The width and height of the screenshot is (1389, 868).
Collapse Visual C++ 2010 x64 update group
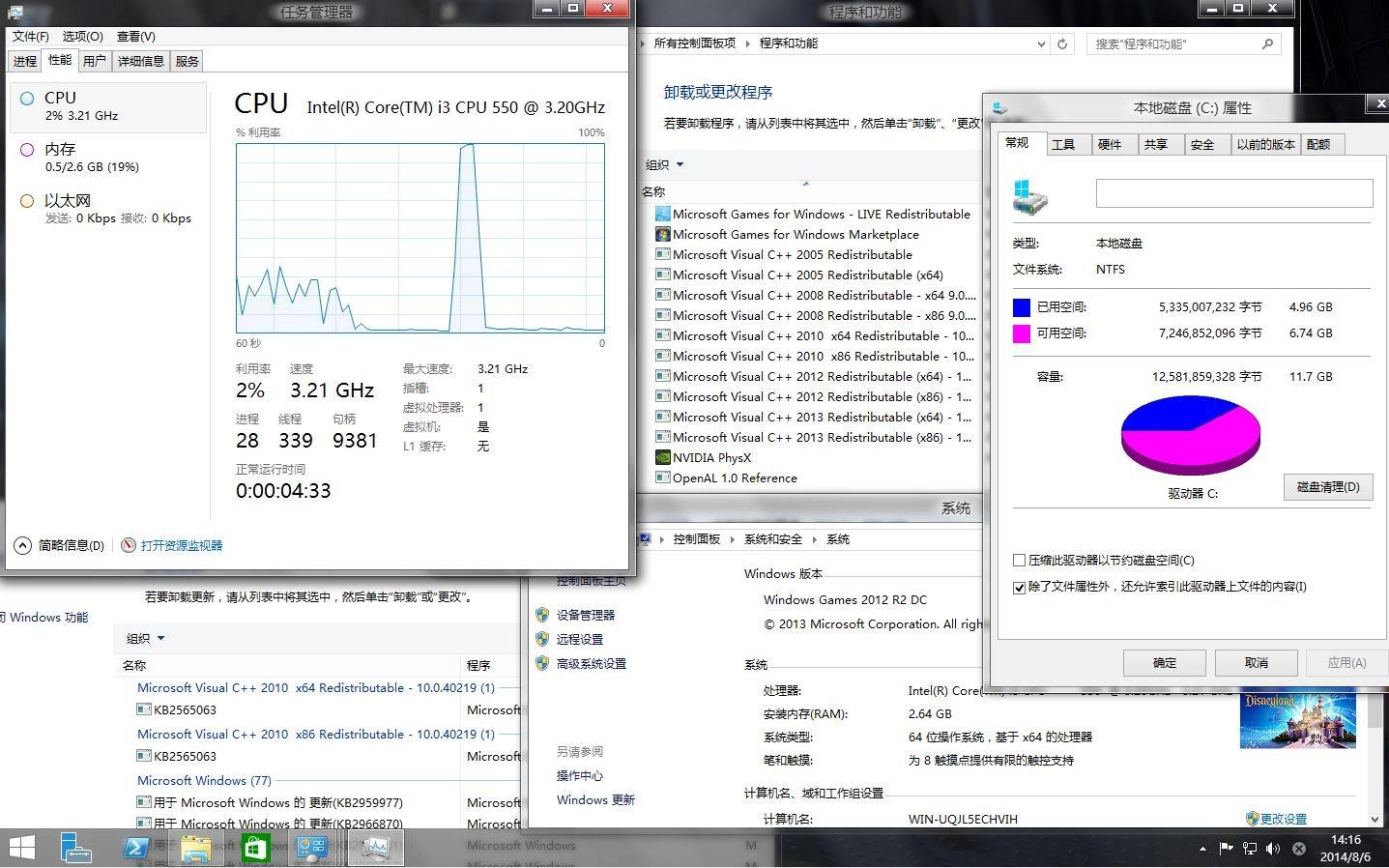(316, 688)
